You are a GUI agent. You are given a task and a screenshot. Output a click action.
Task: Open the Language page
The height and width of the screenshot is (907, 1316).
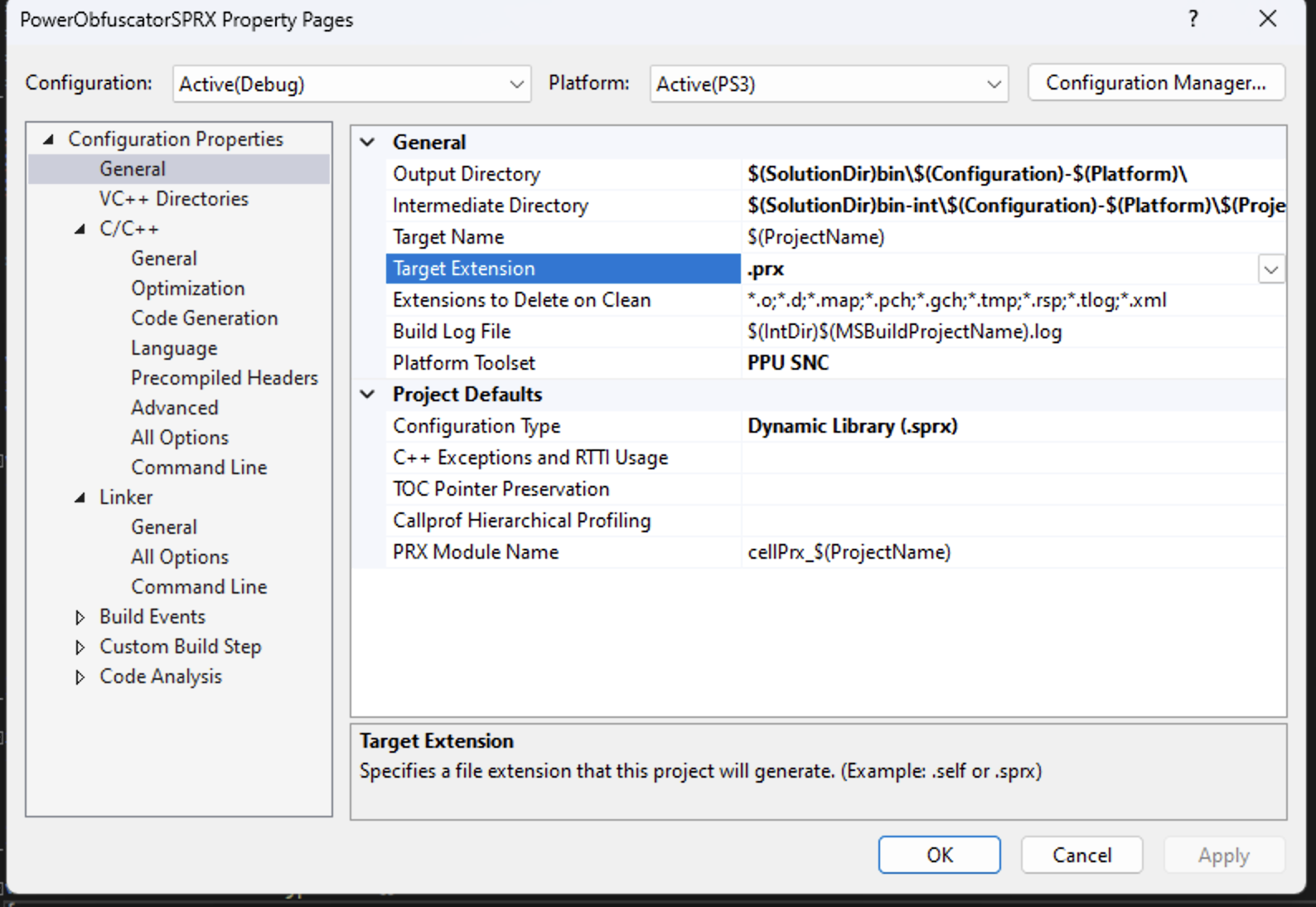point(174,348)
